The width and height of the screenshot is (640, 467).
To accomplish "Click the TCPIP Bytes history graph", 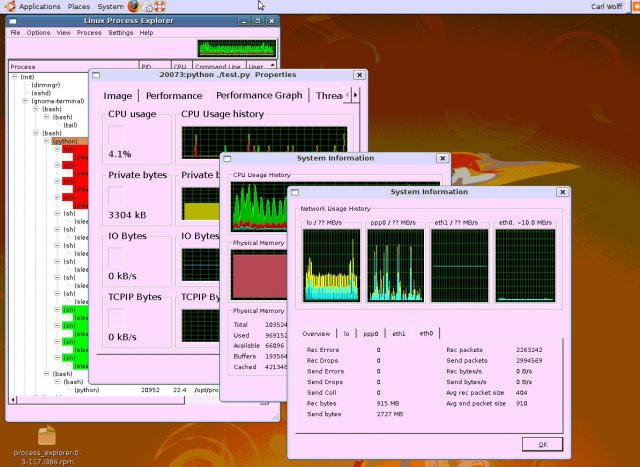I will tap(201, 326).
